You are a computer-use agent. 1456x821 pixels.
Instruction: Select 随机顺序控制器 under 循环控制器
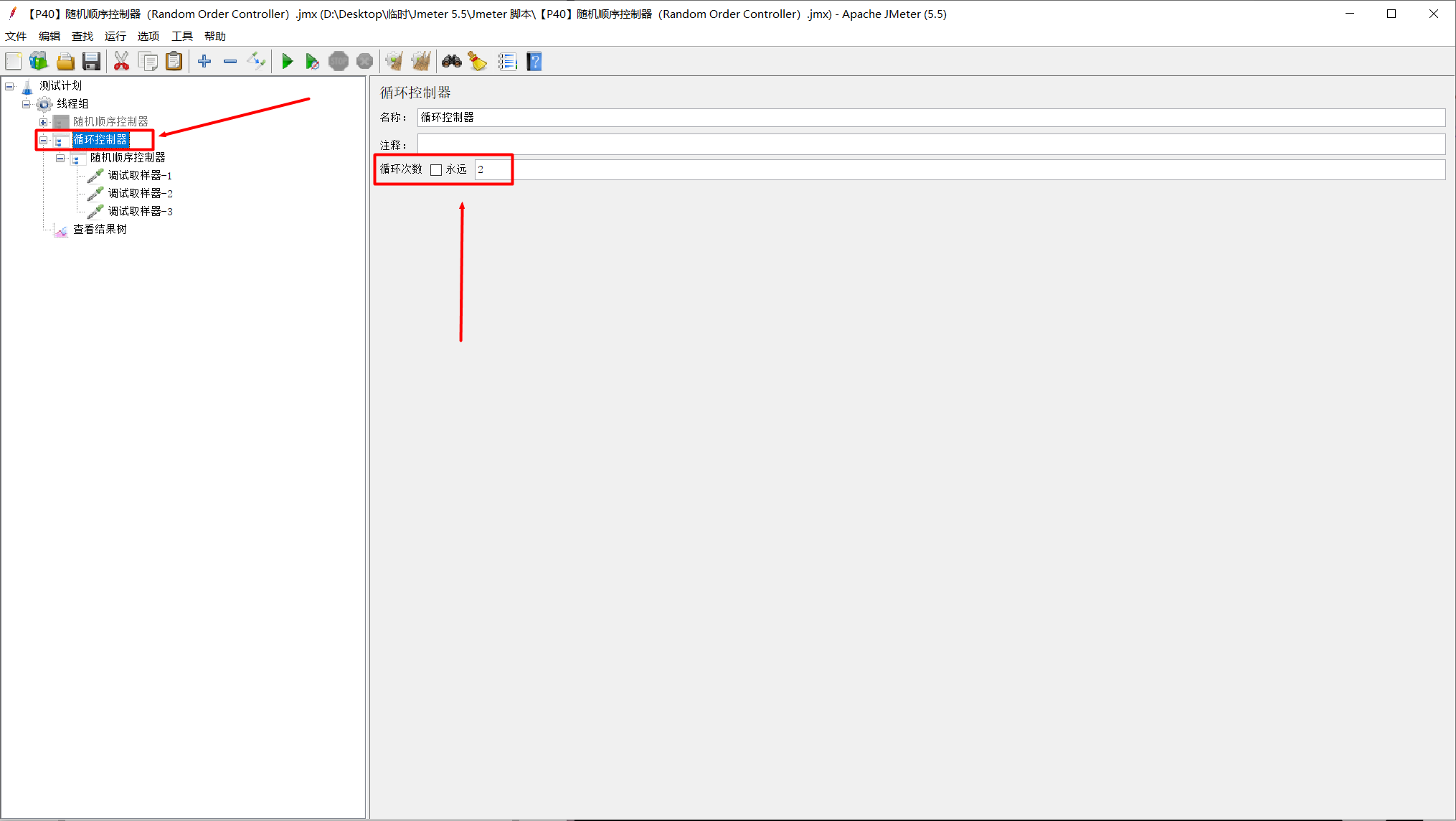[128, 158]
